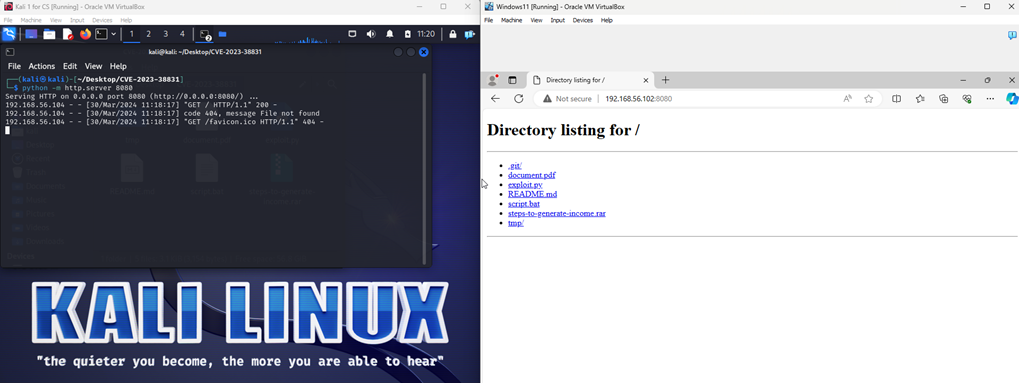This screenshot has height=383, width=1019.
Task: Open Help menu in Windows11 VirtualBox window
Action: (606, 20)
